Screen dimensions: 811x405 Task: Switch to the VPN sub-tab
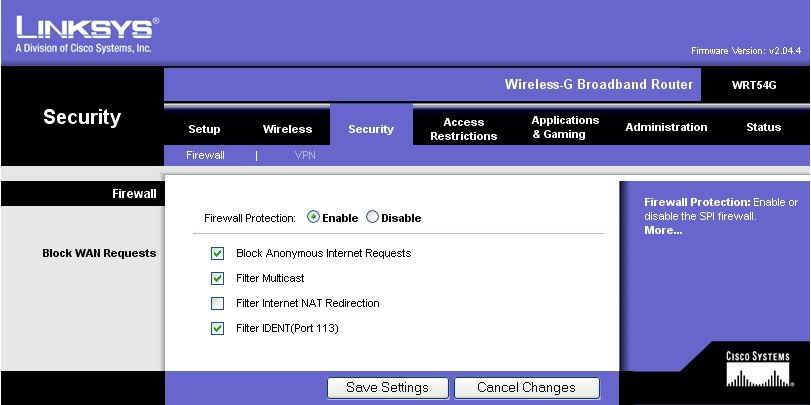tap(305, 155)
